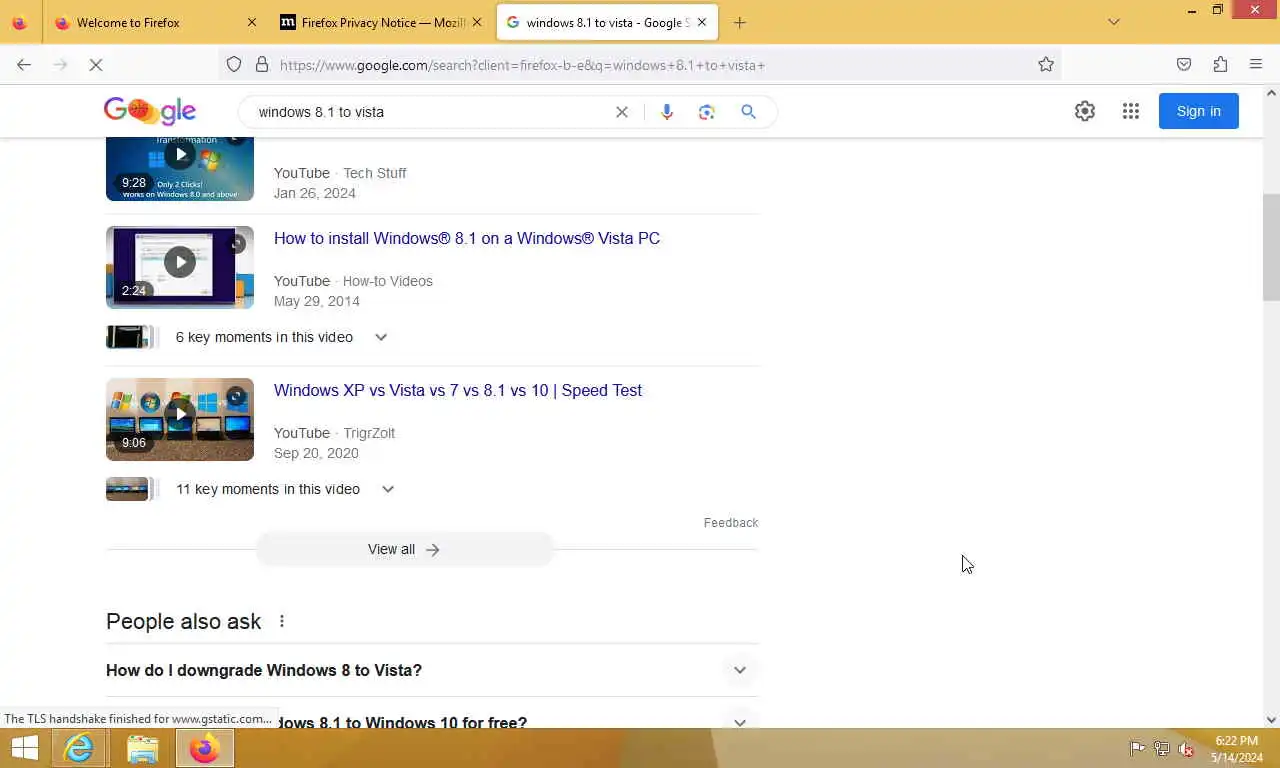
Task: Open Save to Pocket icon
Action: tap(1184, 65)
